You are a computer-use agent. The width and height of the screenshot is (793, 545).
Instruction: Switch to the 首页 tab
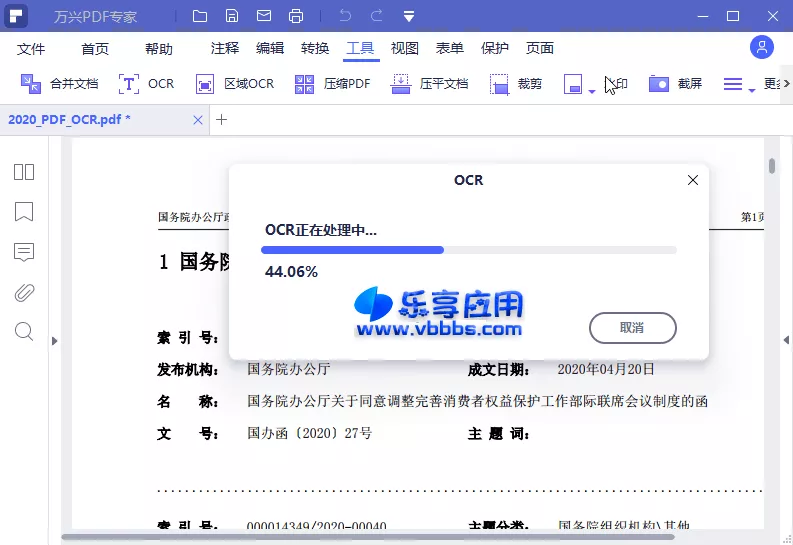pyautogui.click(x=95, y=49)
